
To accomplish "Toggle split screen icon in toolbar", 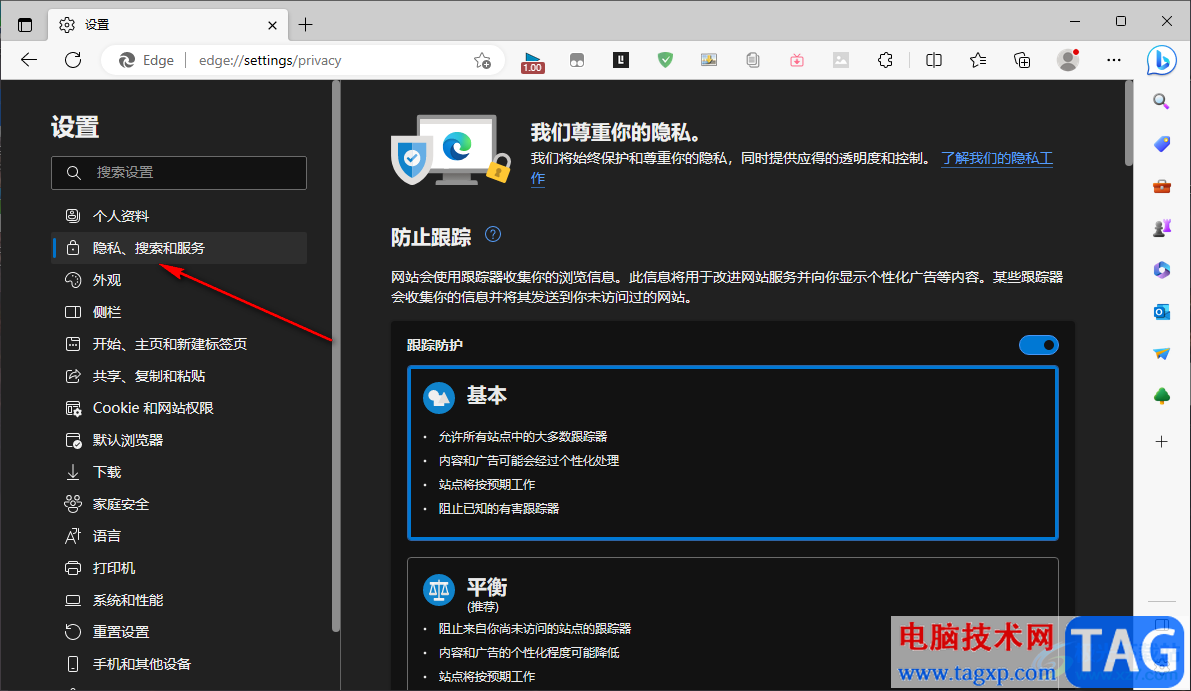I will [934, 60].
